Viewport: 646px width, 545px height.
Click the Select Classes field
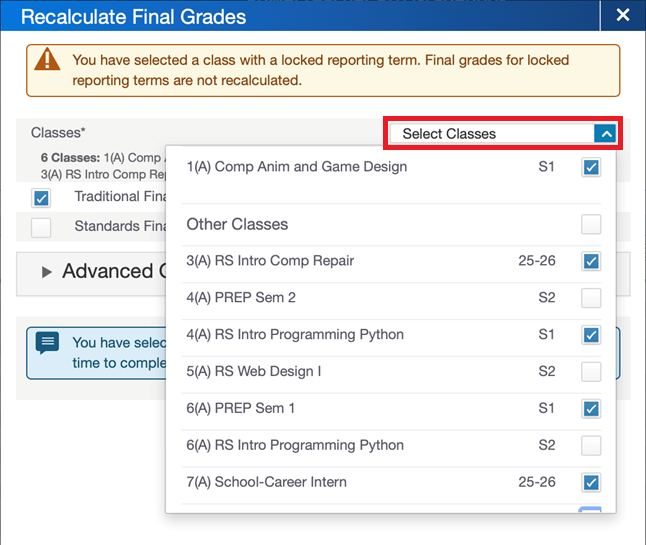[490, 133]
